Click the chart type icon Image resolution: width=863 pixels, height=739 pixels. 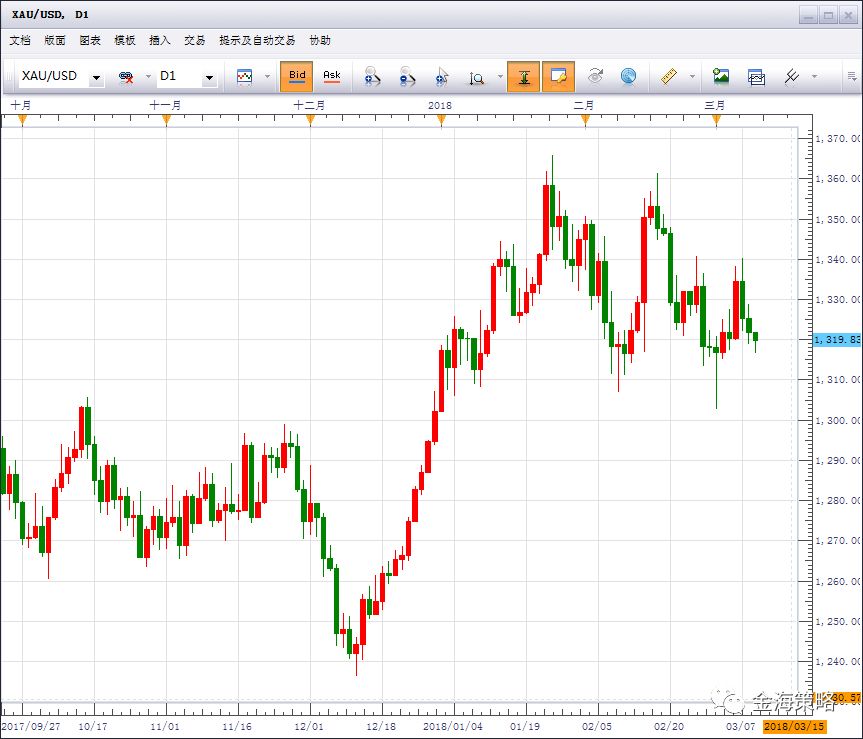click(244, 77)
